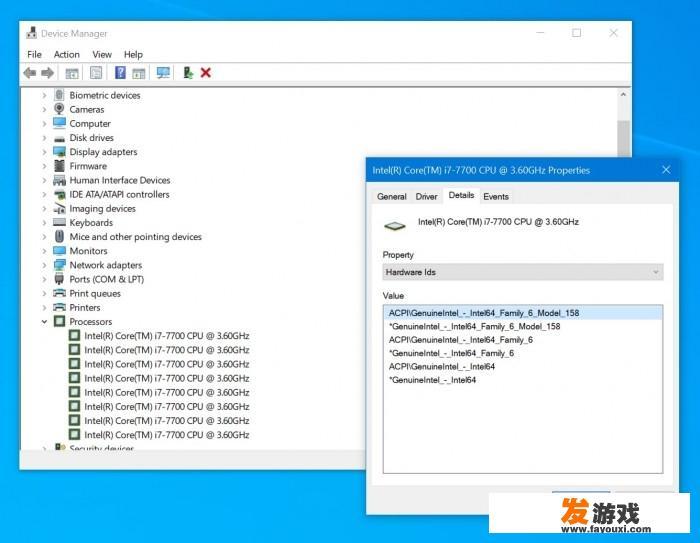This screenshot has width=700, height=543.
Task: Expand the Printers category
Action: click(44, 307)
